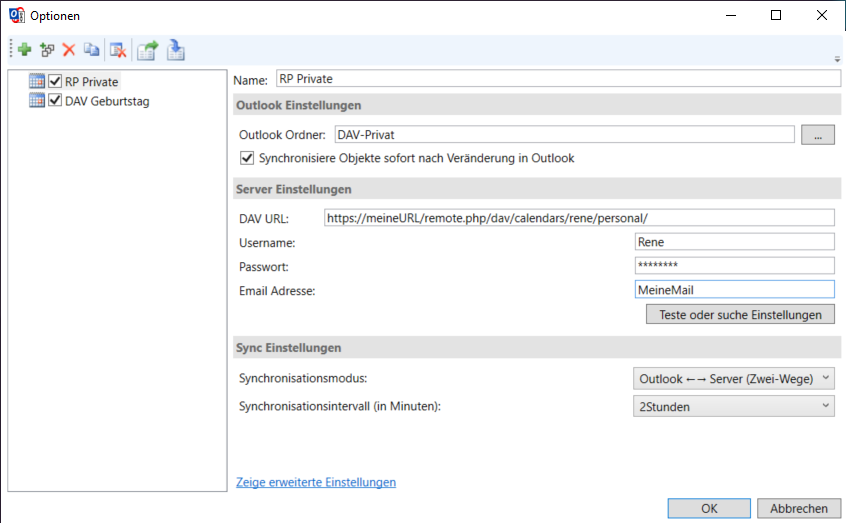Click the import profiles icon
Viewport: 846px width, 523px height.
point(175,49)
